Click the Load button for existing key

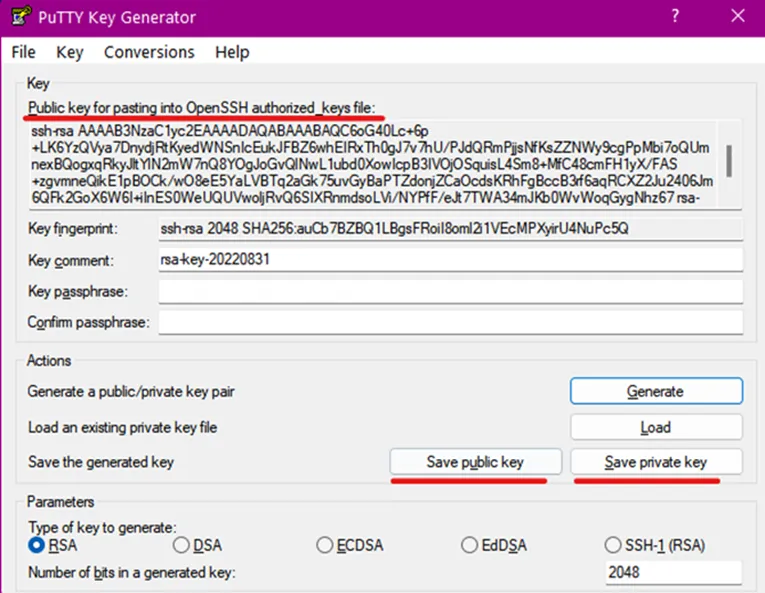pyautogui.click(x=656, y=427)
